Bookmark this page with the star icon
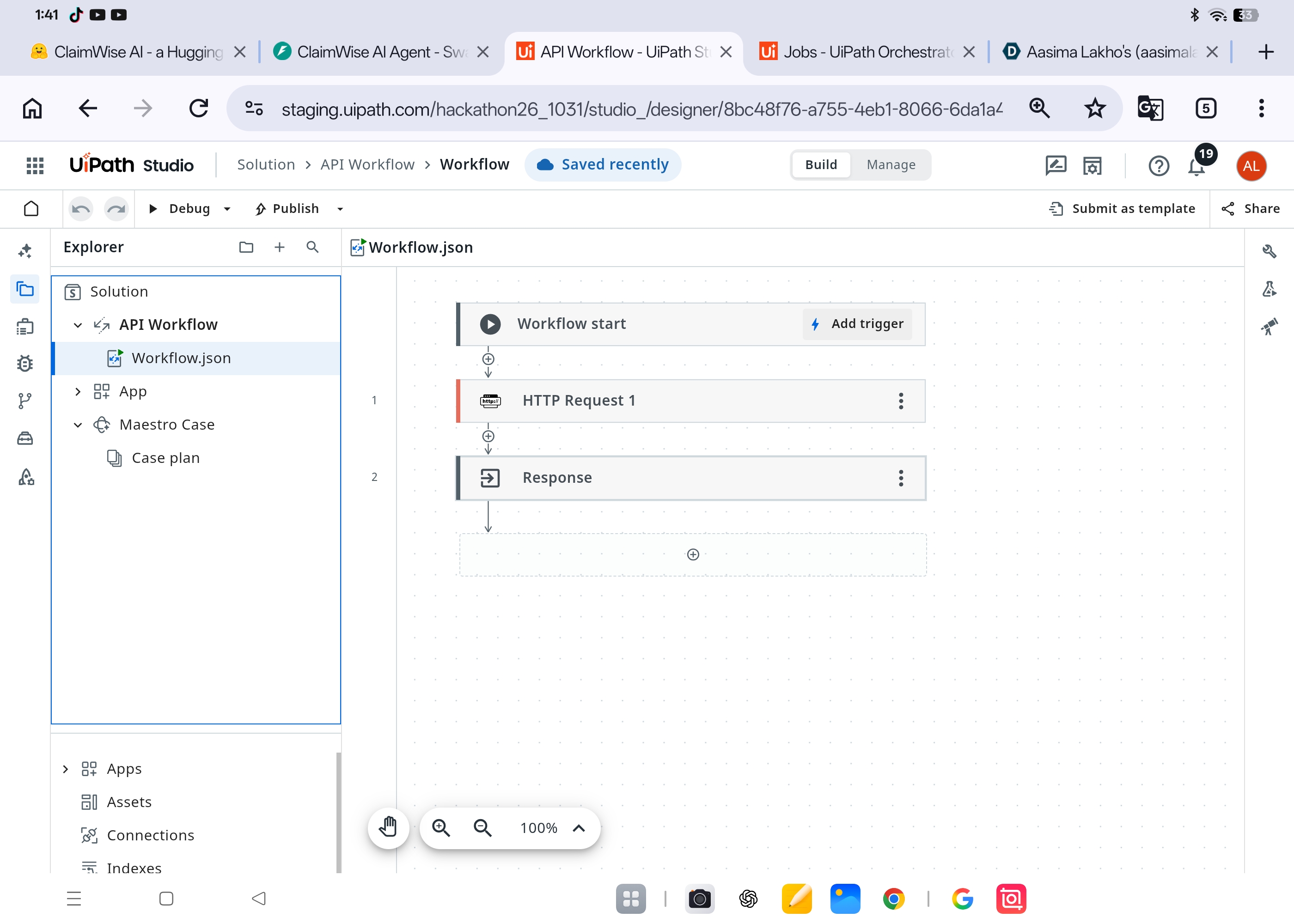Screen dimensions: 1294x924 (1094, 108)
